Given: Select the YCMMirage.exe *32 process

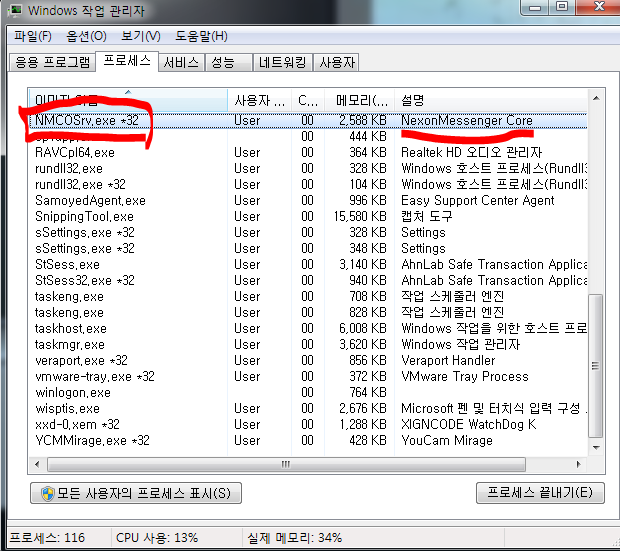Looking at the screenshot, I should (x=308, y=440).
